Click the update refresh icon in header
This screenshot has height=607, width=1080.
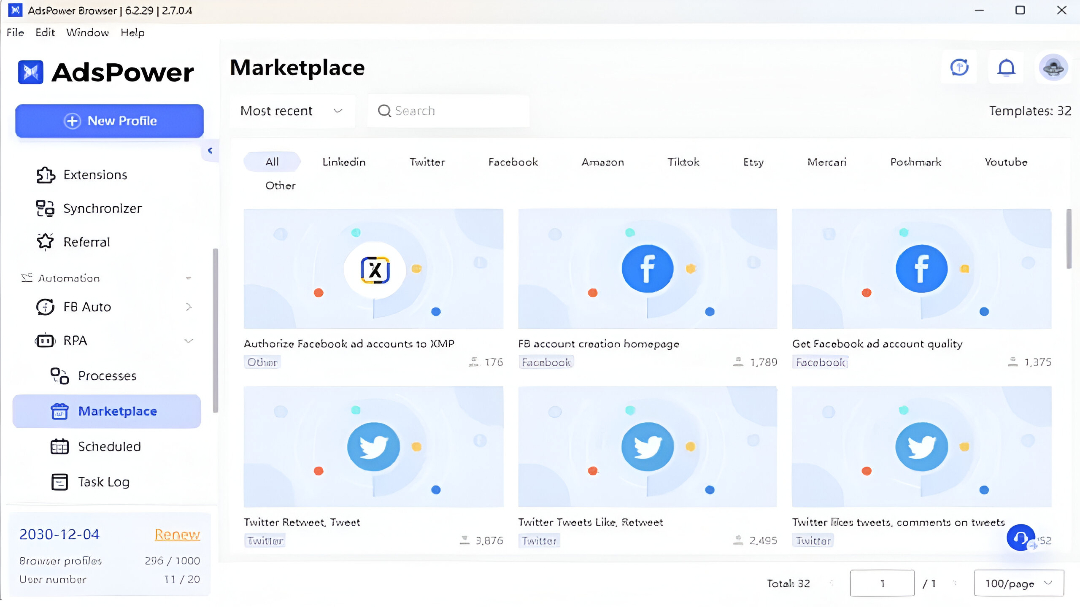coord(959,67)
